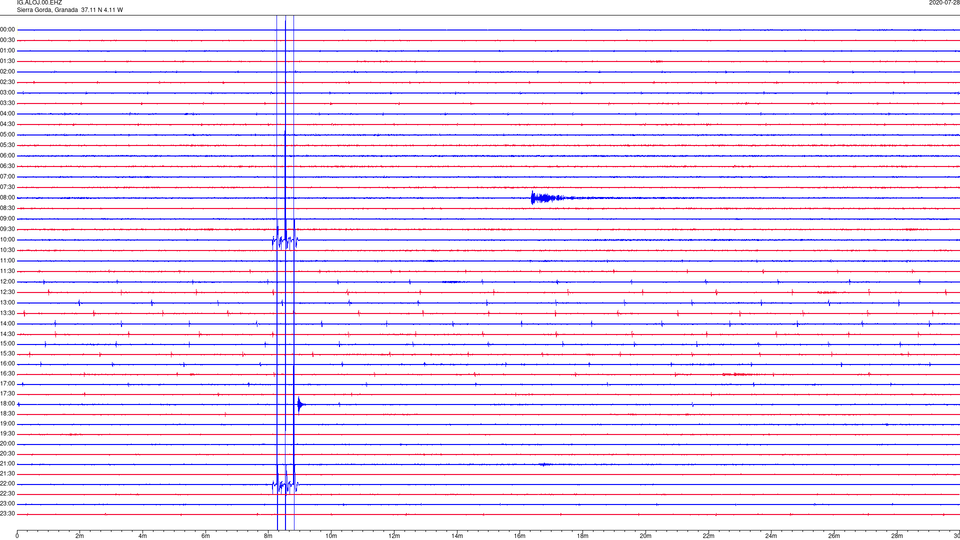Click the calibration pulse cluster on 22:00 trace
The image size is (960, 540).
click(285, 484)
